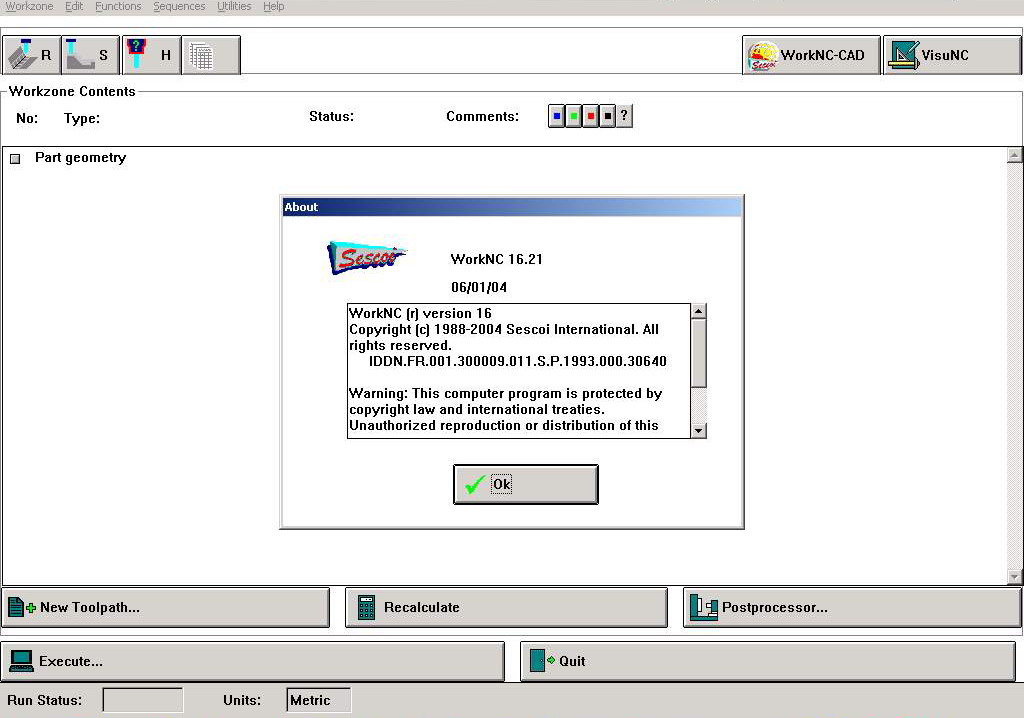Click the 'WorkNC (r) version 16' line

pyautogui.click(x=420, y=314)
